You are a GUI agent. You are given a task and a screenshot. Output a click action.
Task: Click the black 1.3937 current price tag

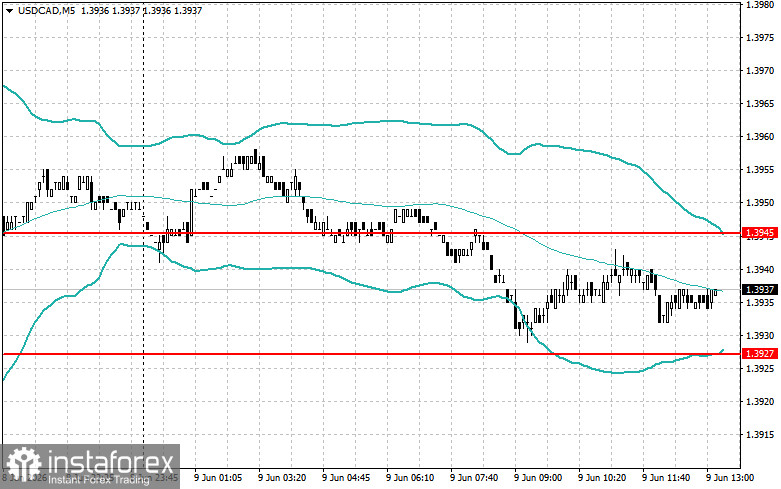pyautogui.click(x=760, y=289)
